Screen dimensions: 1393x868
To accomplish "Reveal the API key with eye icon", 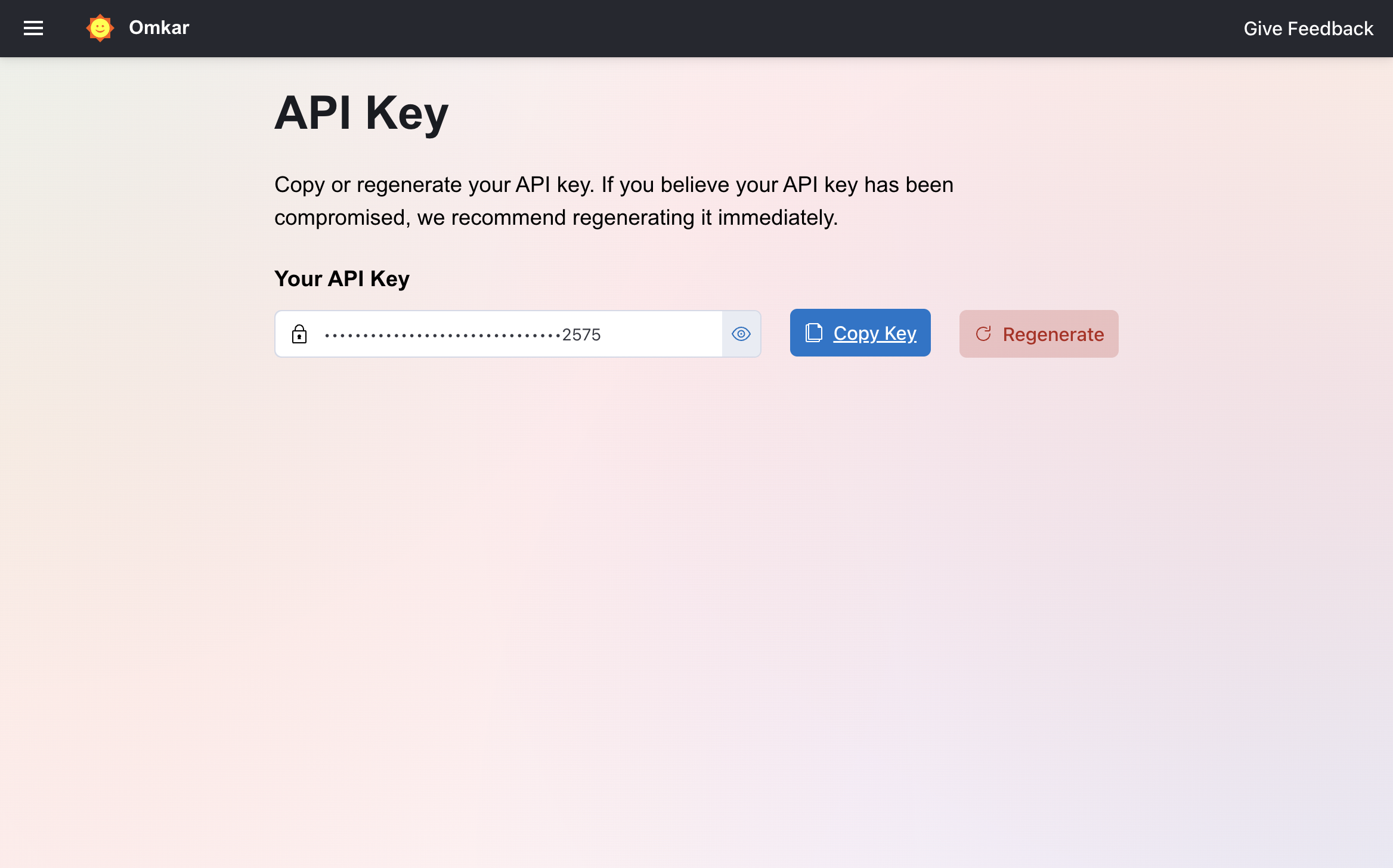I will pos(741,334).
